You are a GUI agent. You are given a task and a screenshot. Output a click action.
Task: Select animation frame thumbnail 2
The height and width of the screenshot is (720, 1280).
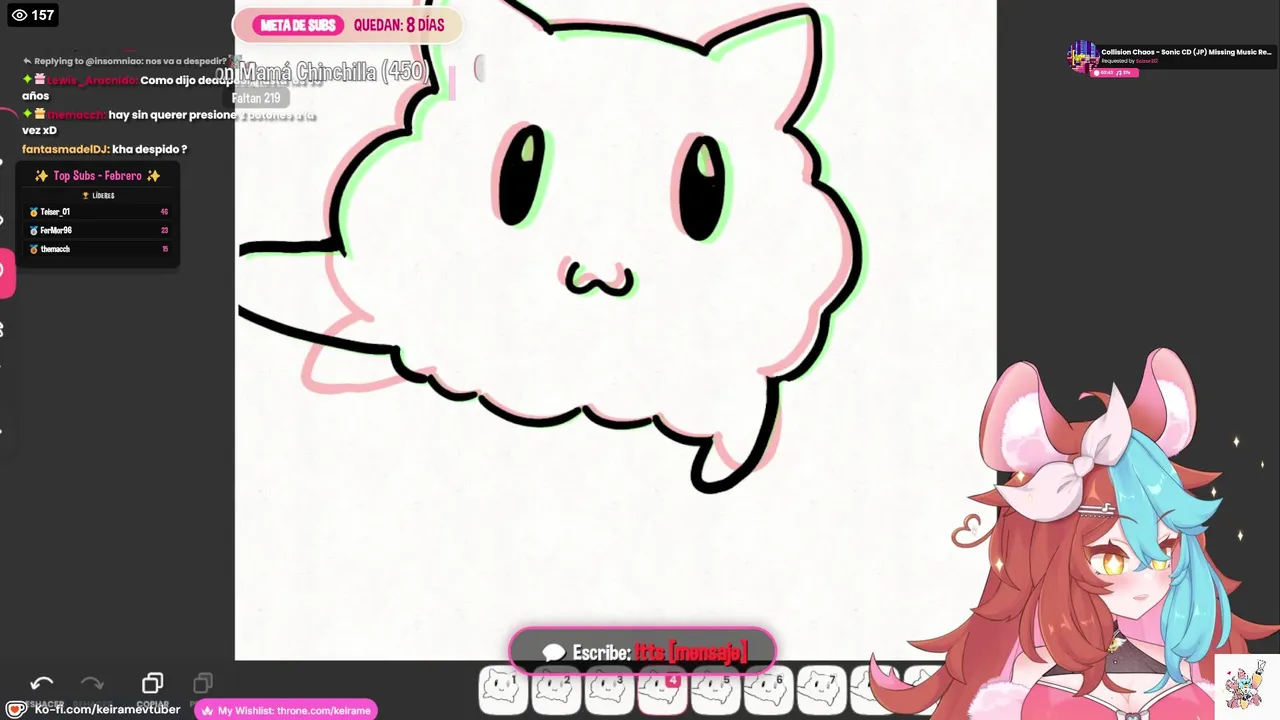pyautogui.click(x=556, y=689)
